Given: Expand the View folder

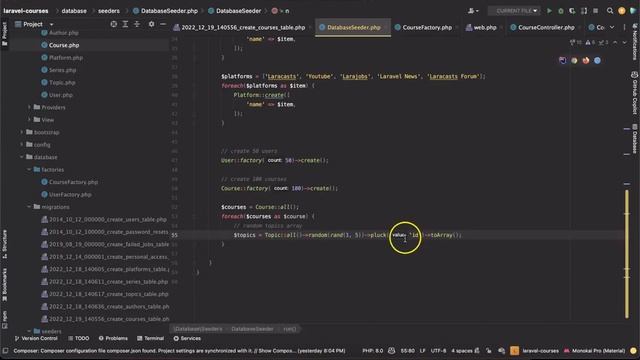Looking at the screenshot, I should click(x=29, y=120).
